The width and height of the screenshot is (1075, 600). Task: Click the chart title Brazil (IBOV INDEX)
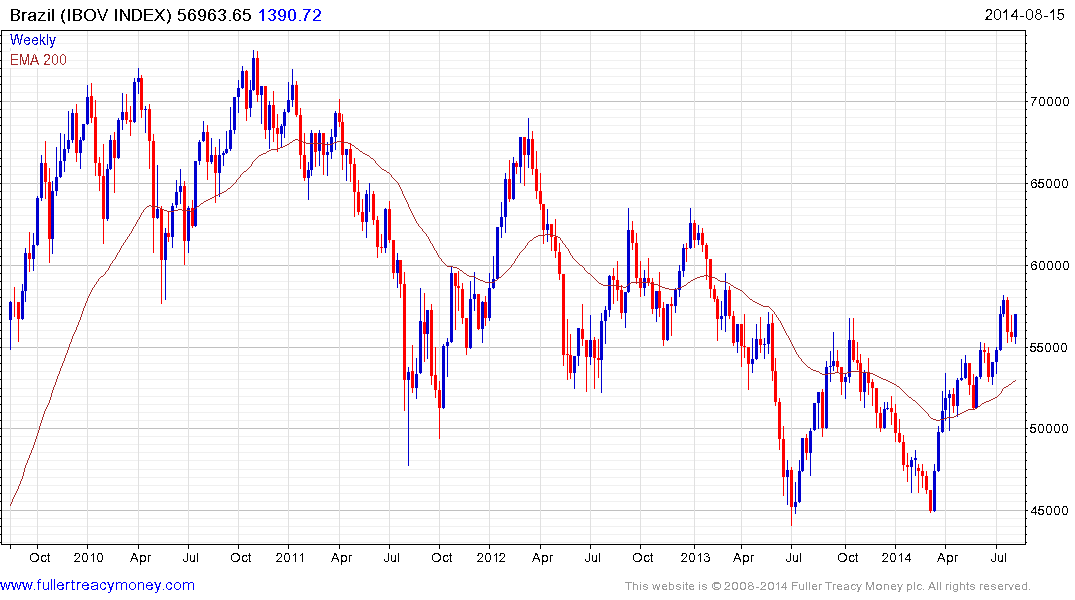coord(90,15)
